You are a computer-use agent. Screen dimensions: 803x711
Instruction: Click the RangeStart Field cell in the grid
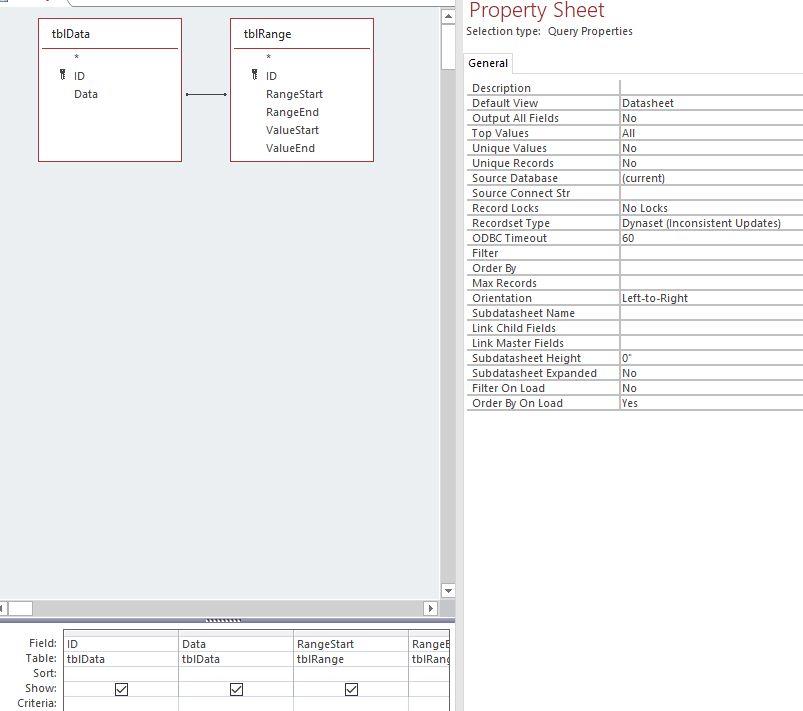(351, 644)
